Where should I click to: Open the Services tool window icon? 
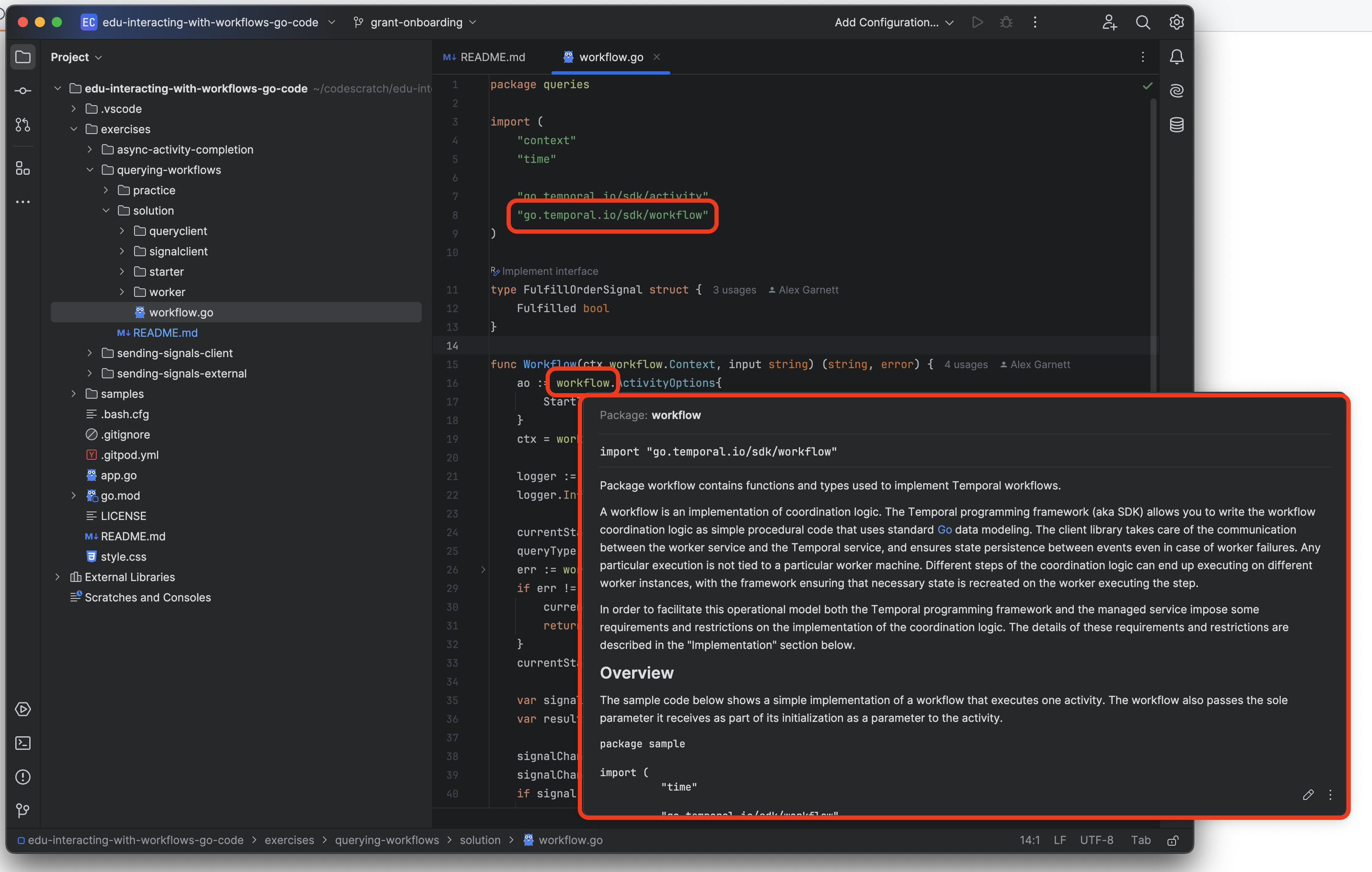(x=23, y=709)
